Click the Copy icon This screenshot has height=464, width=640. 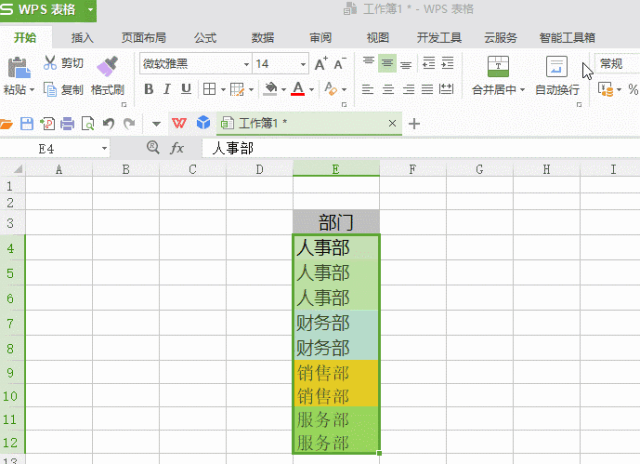coord(50,89)
